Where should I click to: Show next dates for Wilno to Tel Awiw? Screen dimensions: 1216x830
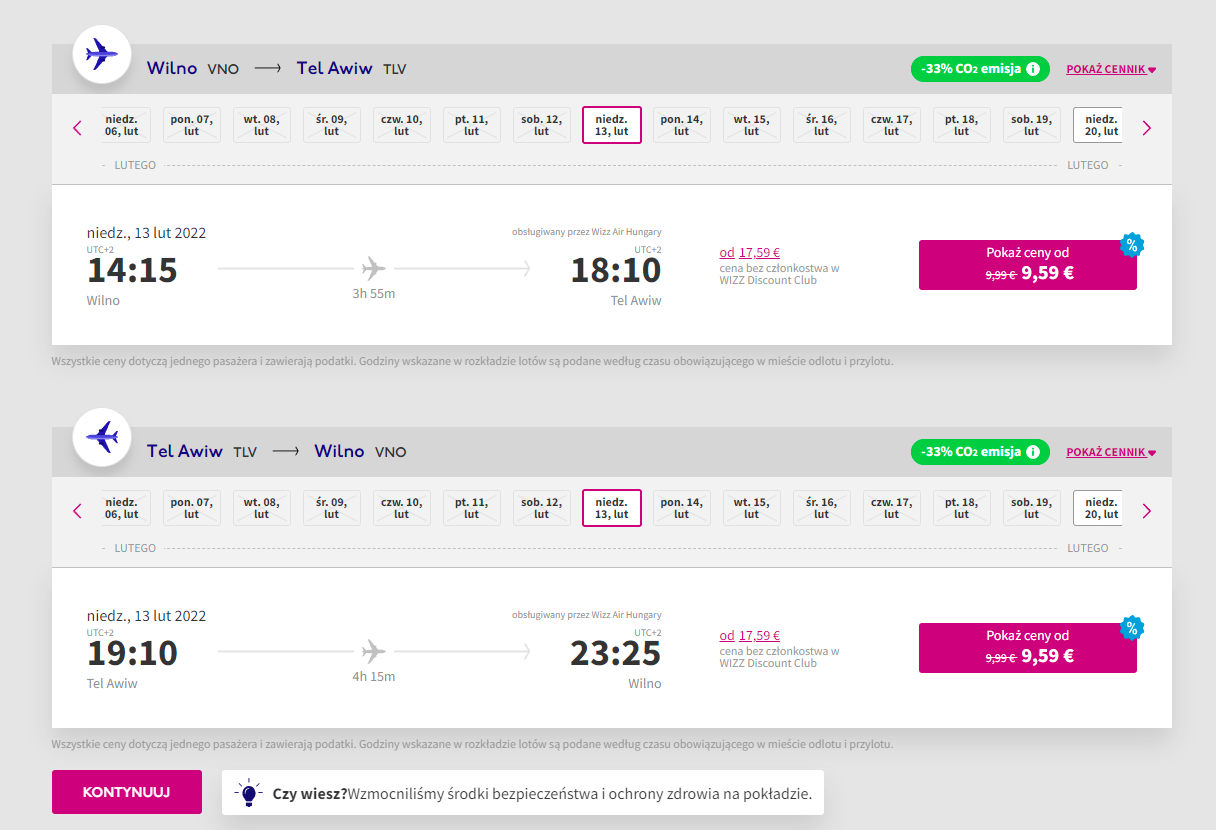point(1147,128)
